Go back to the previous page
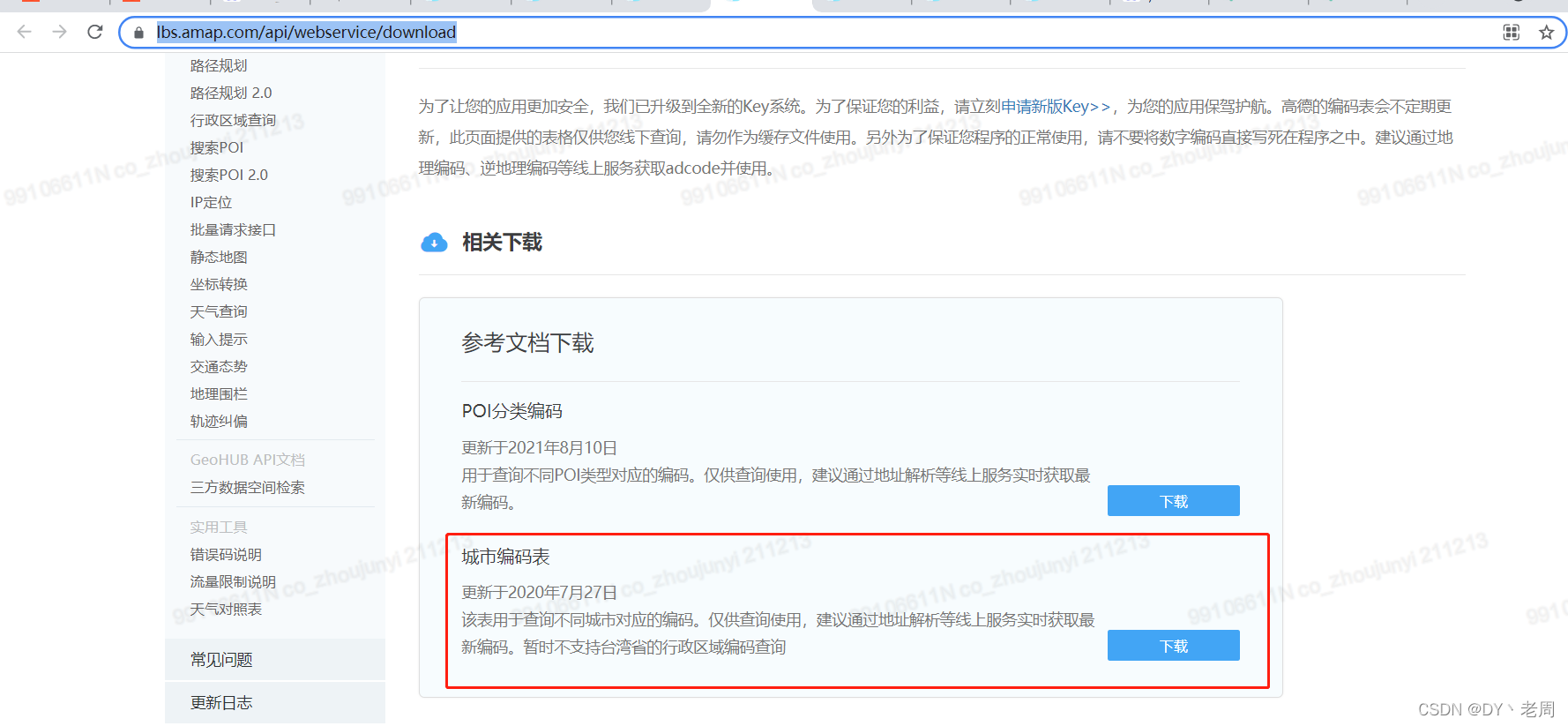1568x726 pixels. point(24,32)
